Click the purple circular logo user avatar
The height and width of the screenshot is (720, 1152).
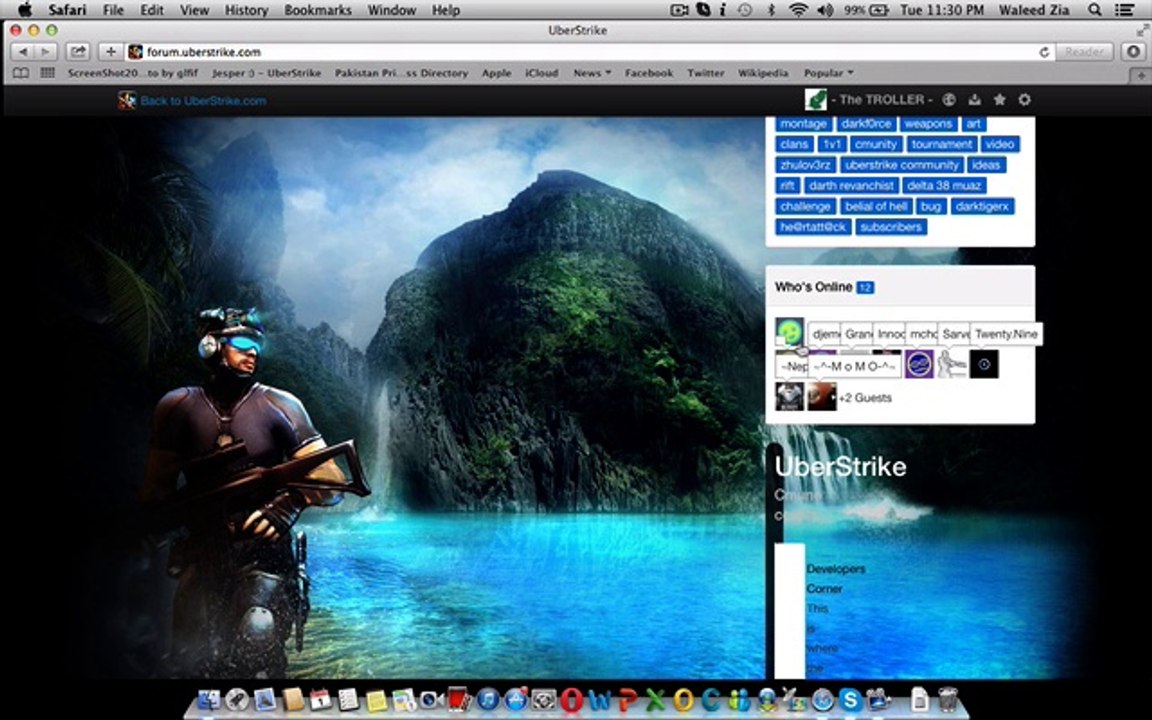pos(919,364)
